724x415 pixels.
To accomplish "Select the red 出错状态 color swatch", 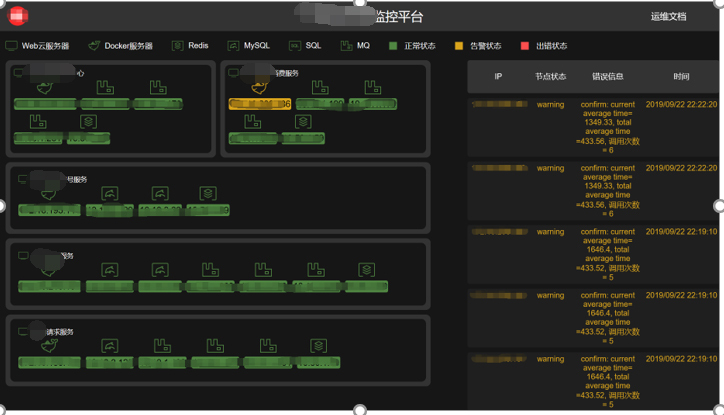I will coord(525,46).
